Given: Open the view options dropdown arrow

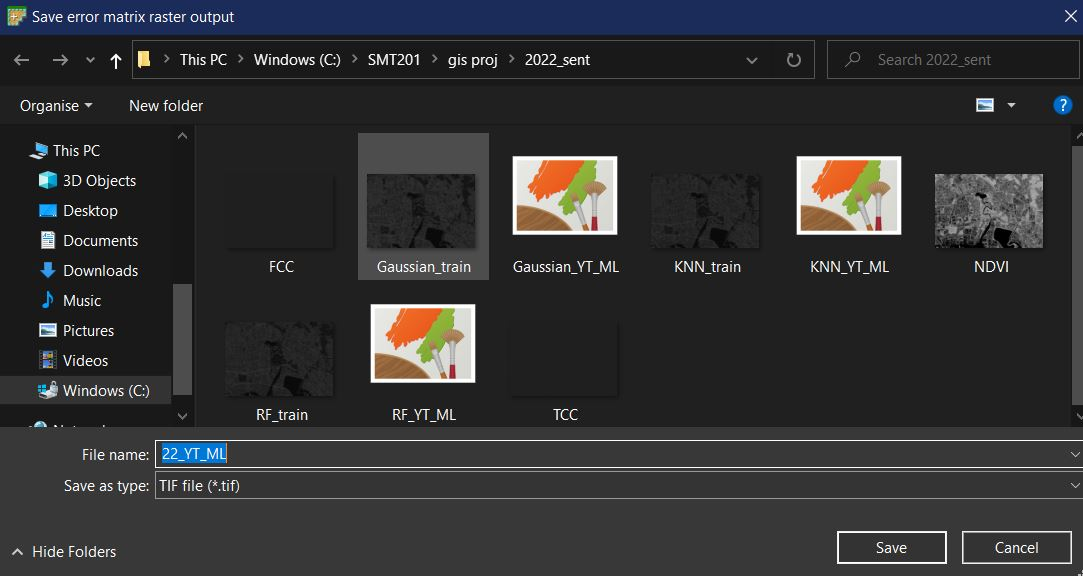Looking at the screenshot, I should pos(1011,105).
